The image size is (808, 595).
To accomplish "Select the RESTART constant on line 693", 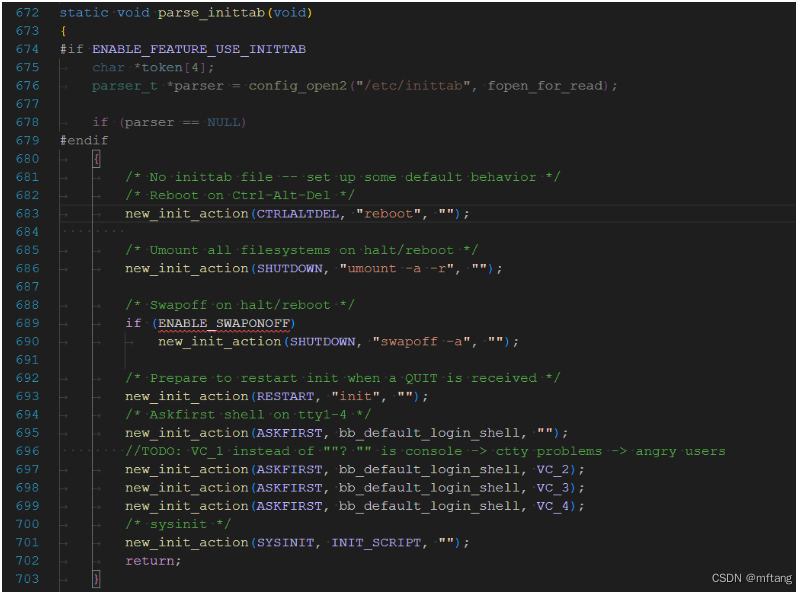I will (x=288, y=396).
